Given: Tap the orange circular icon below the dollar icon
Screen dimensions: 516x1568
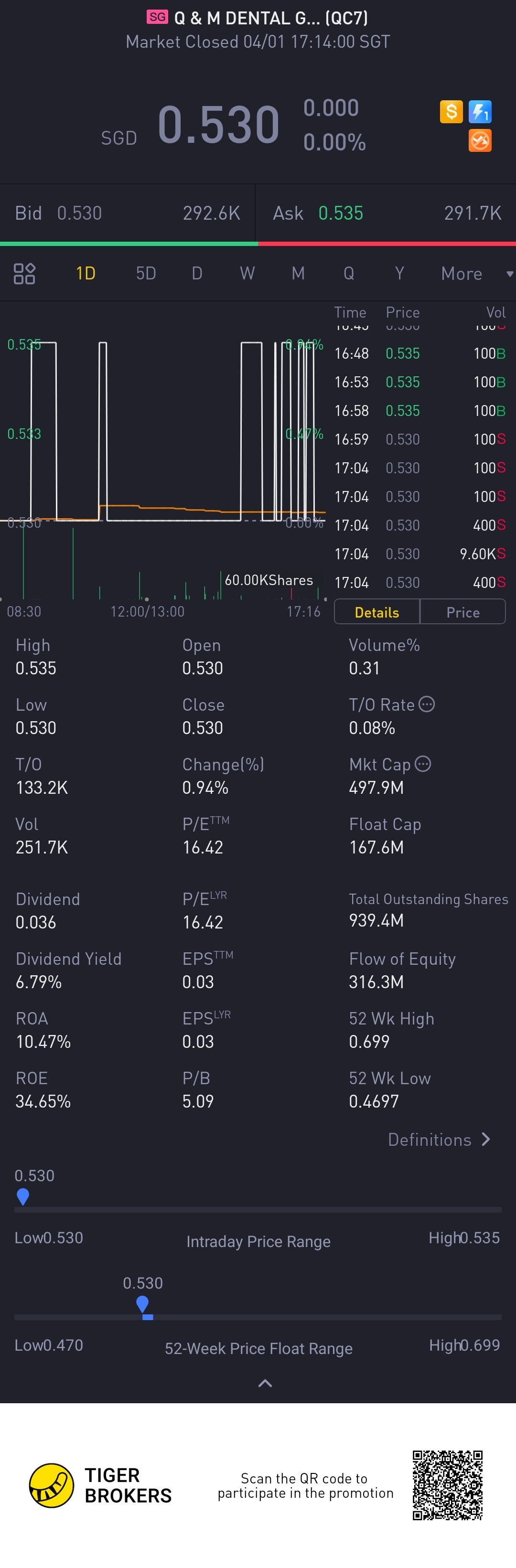Looking at the screenshot, I should pos(480,140).
